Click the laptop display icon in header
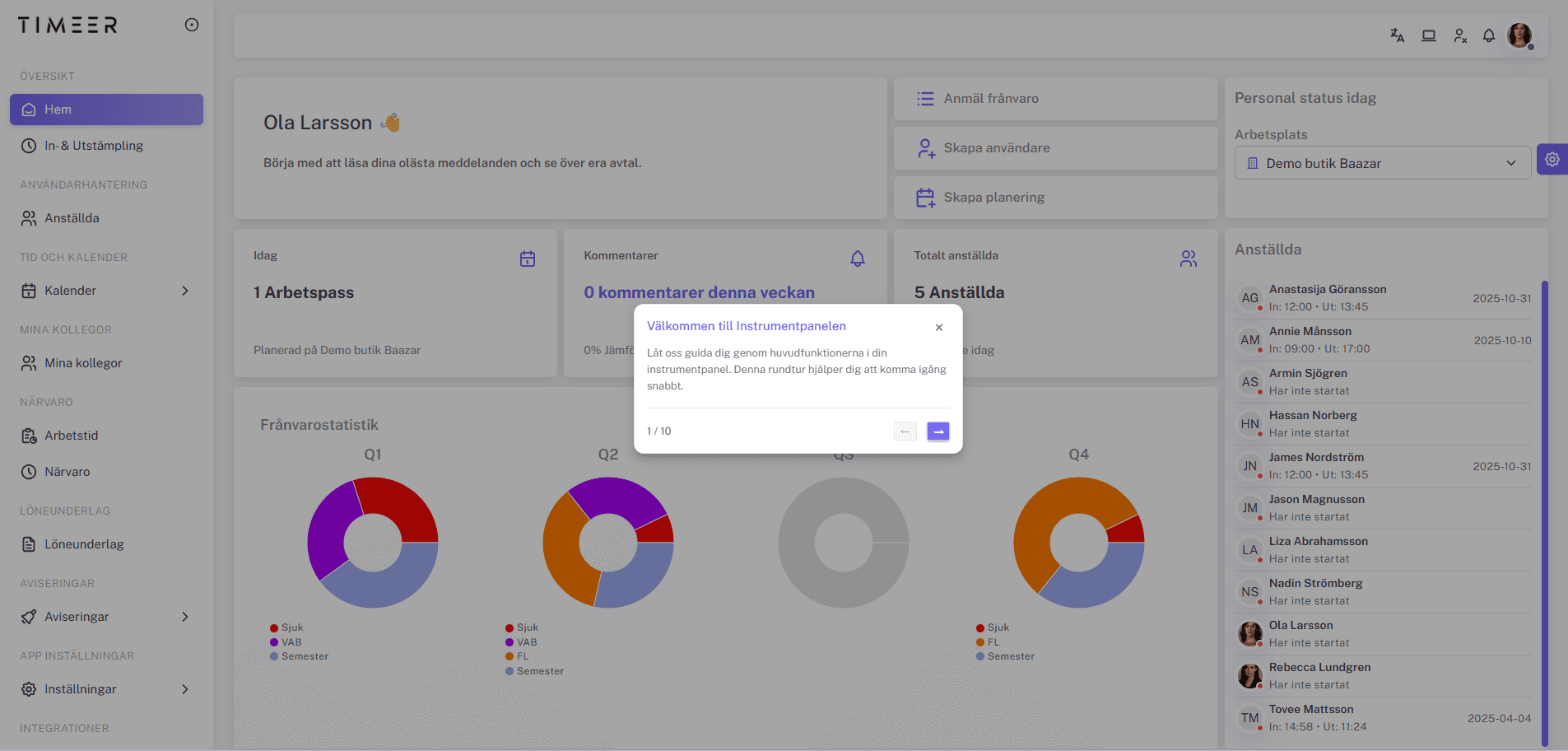Image resolution: width=1568 pixels, height=751 pixels. [1429, 35]
